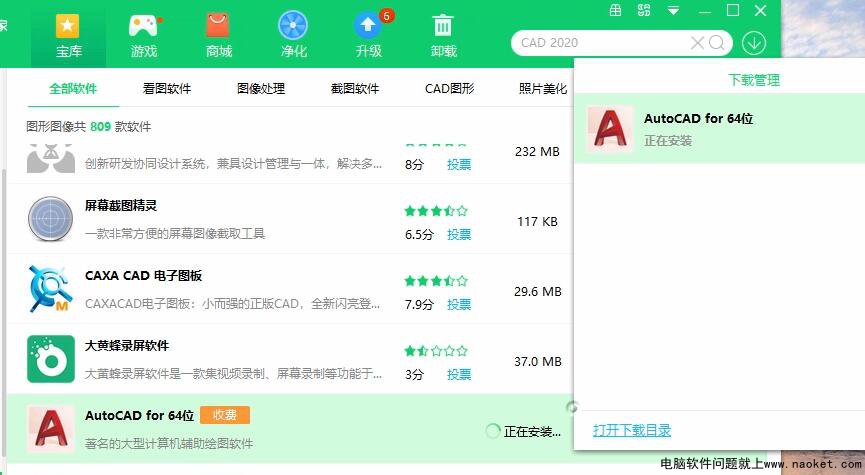Open the title bar dropdown menu arrow
Image resolution: width=865 pixels, height=475 pixels.
coord(673,10)
